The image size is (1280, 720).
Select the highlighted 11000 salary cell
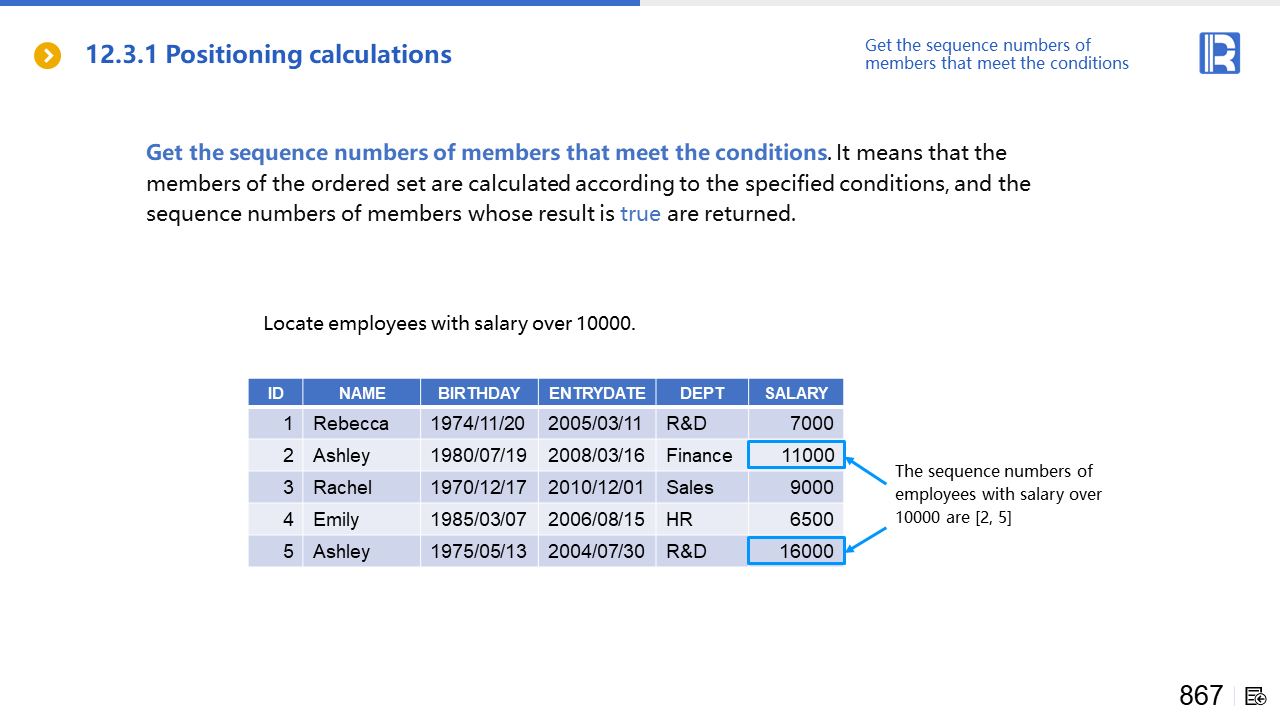796,455
